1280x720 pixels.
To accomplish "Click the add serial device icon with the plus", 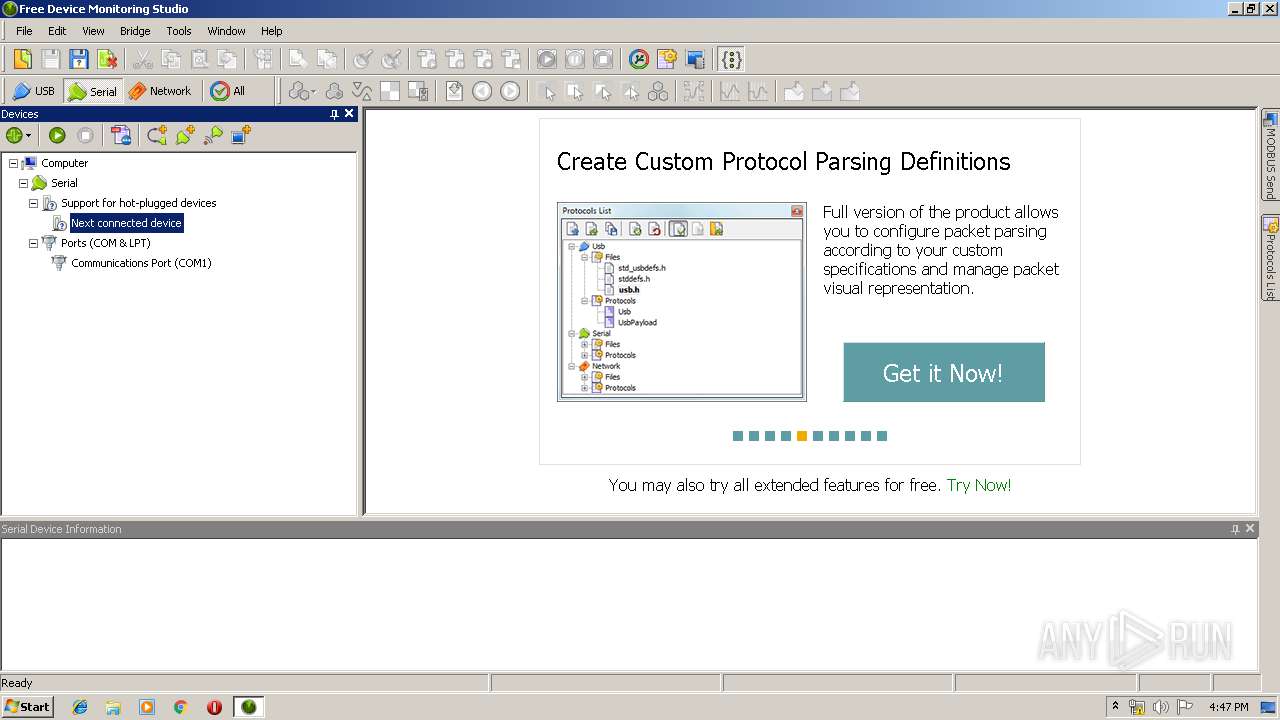I will [x=185, y=135].
